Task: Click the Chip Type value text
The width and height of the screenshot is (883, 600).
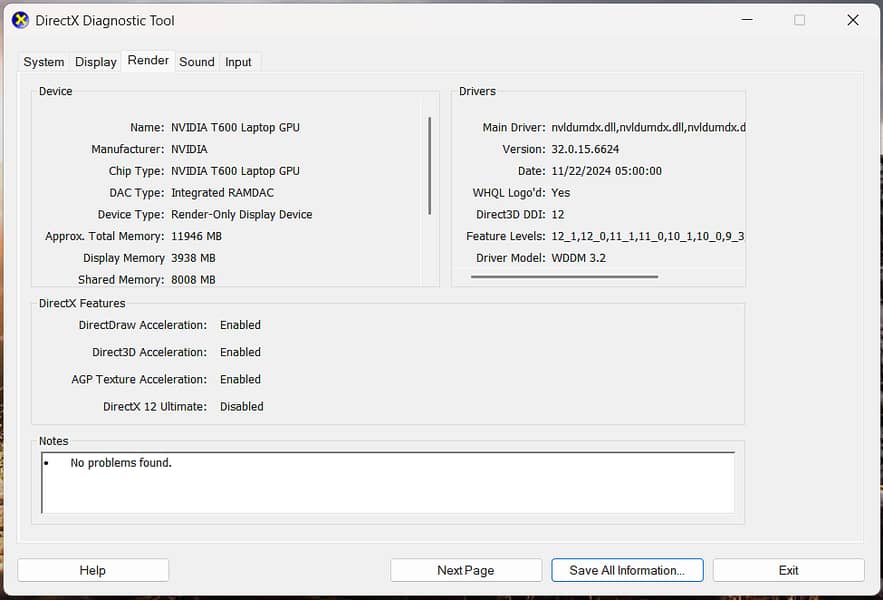Action: click(x=235, y=171)
